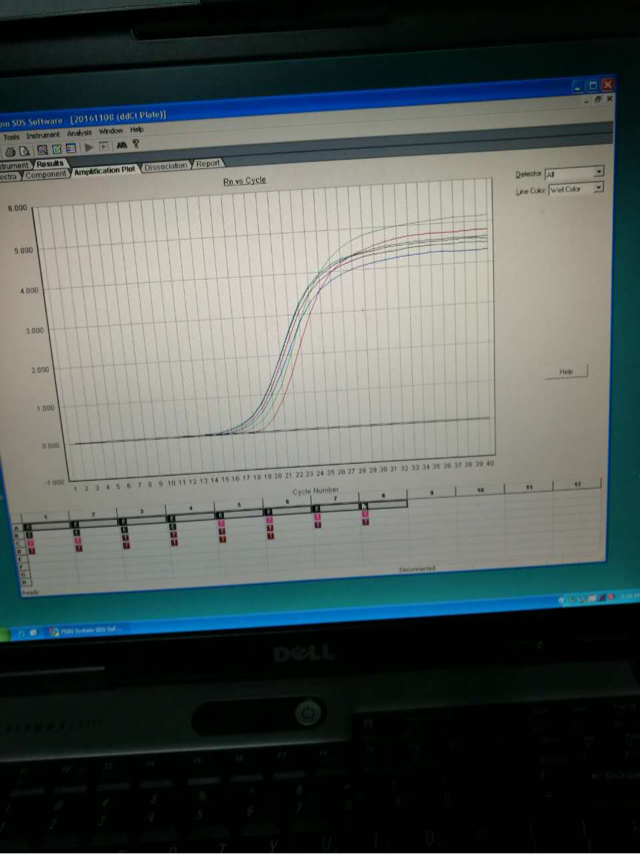640x854 pixels.
Task: Click the magnifier find icon in toolbar
Action: tap(42, 150)
